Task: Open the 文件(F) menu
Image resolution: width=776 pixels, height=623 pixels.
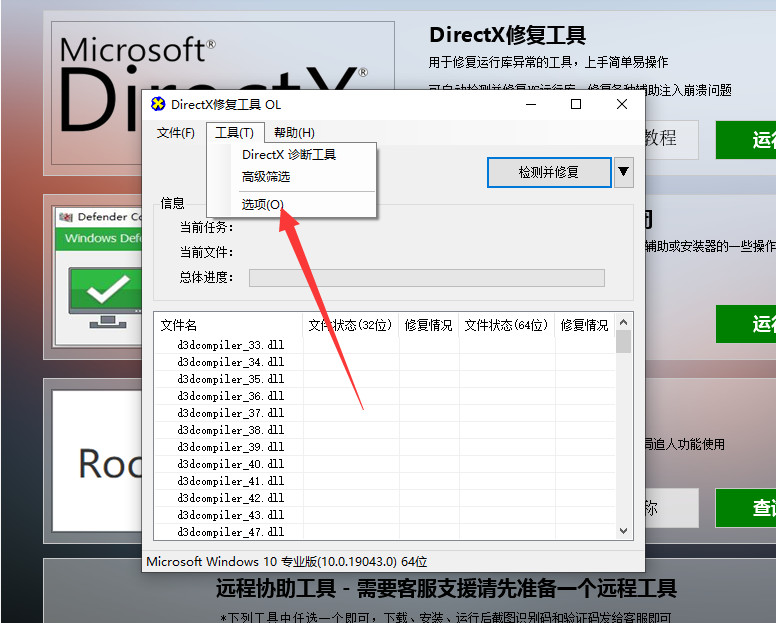Action: click(176, 133)
